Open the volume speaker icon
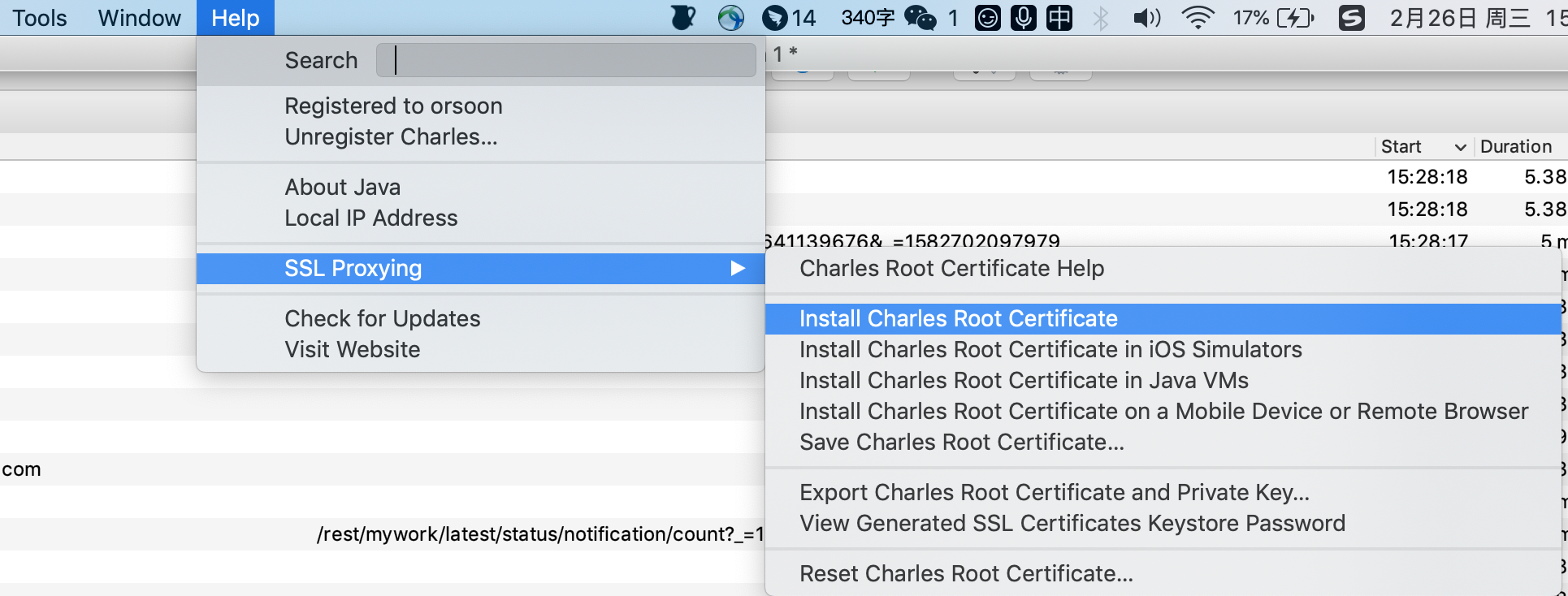The height and width of the screenshot is (596, 1568). tap(1147, 18)
